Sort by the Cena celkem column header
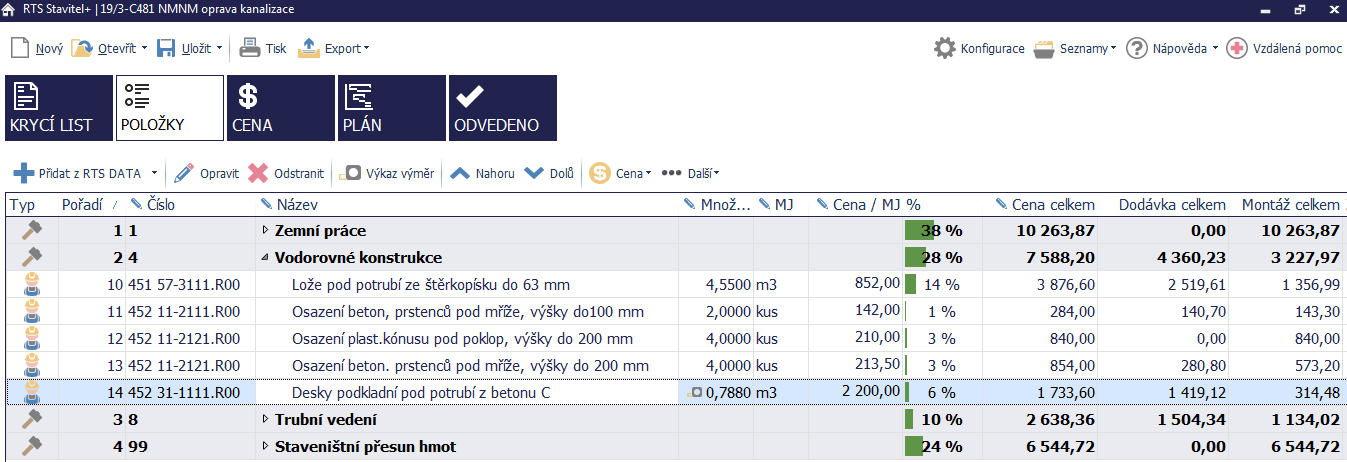Viewport: 1347px width, 462px height. tap(1052, 205)
